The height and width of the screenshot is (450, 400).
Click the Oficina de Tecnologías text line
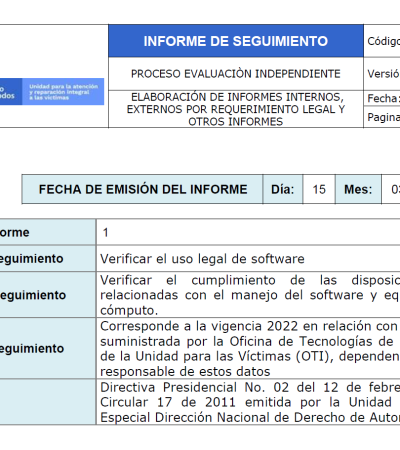(x=250, y=341)
